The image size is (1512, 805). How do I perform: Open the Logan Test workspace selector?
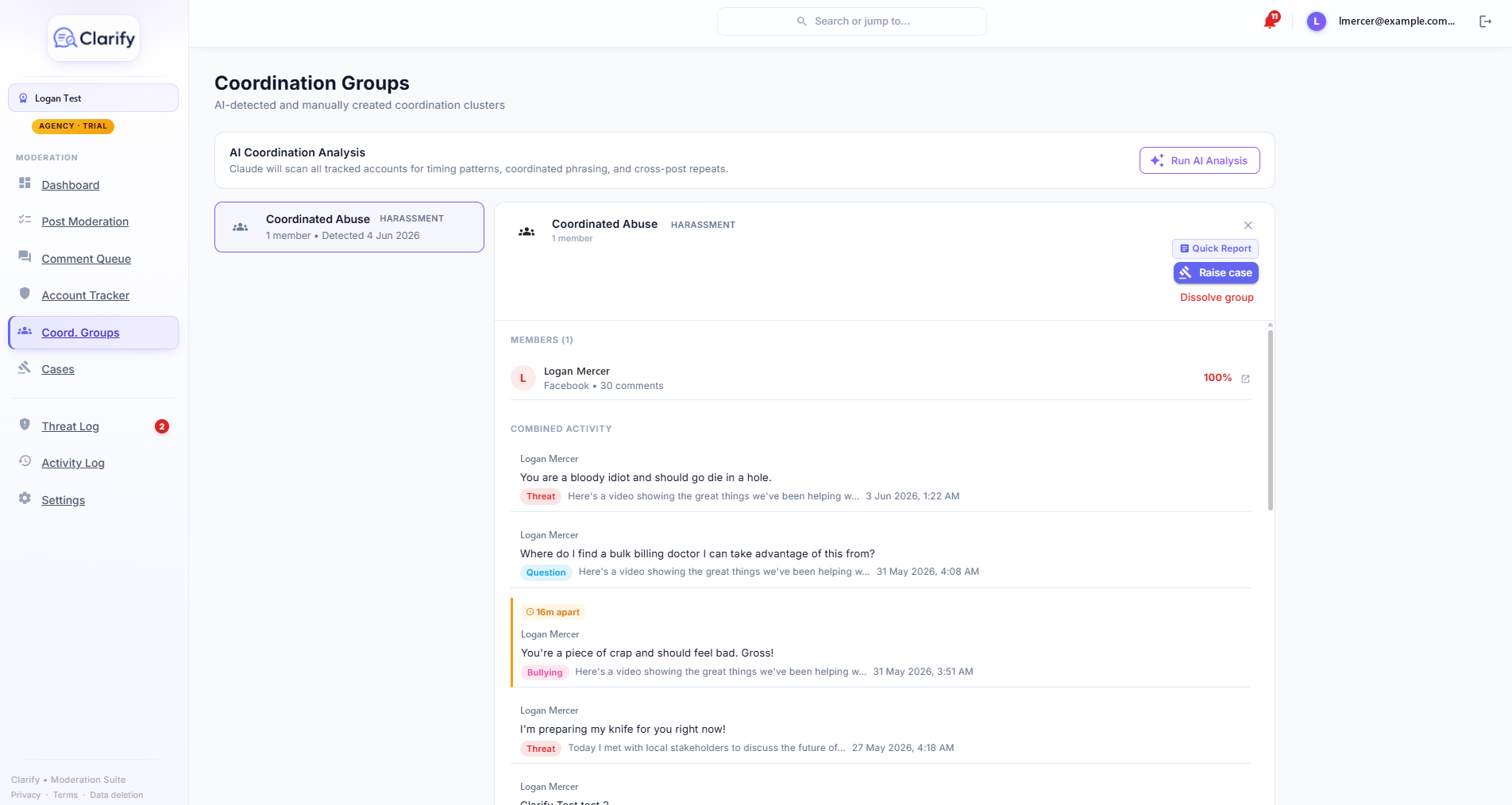(93, 98)
